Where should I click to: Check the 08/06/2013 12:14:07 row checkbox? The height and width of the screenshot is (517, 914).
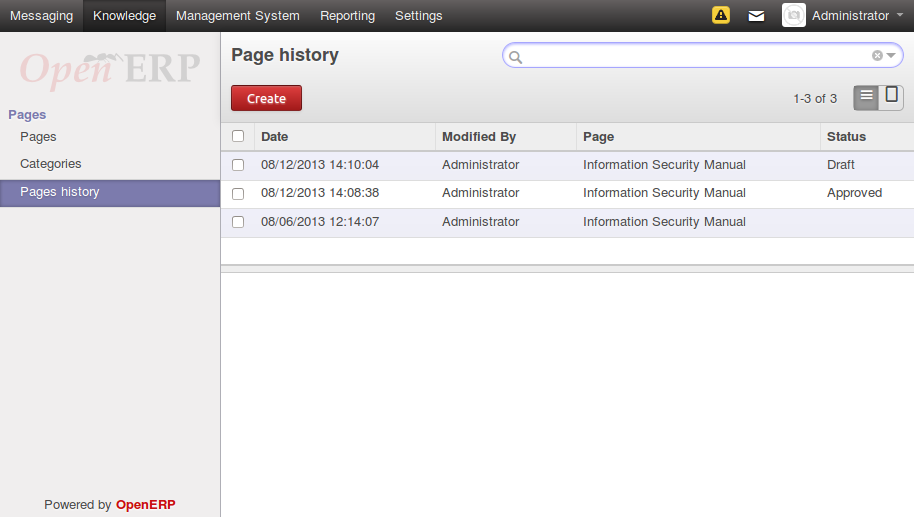(x=238, y=222)
